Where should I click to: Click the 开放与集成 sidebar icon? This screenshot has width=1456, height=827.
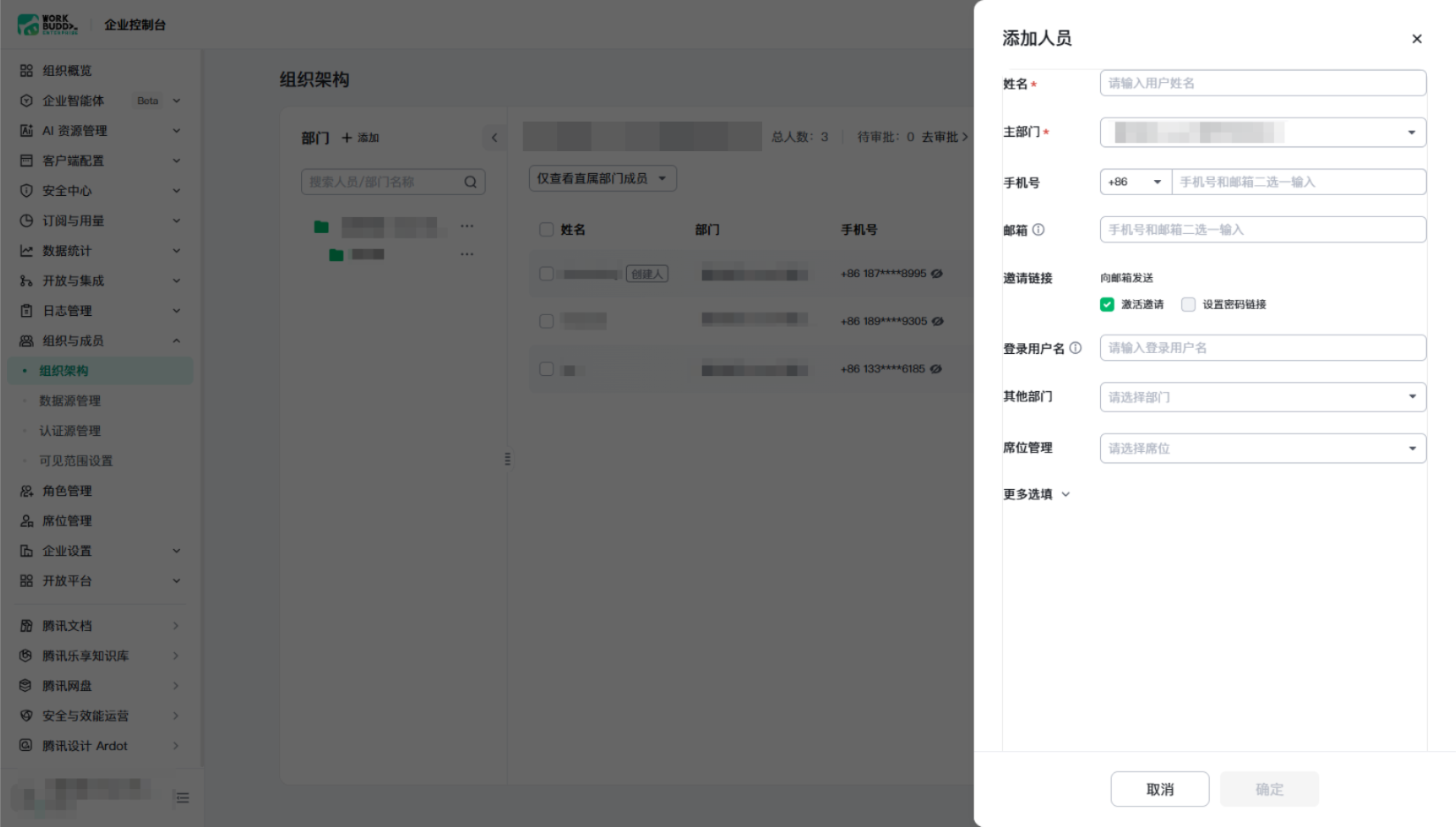tap(26, 281)
